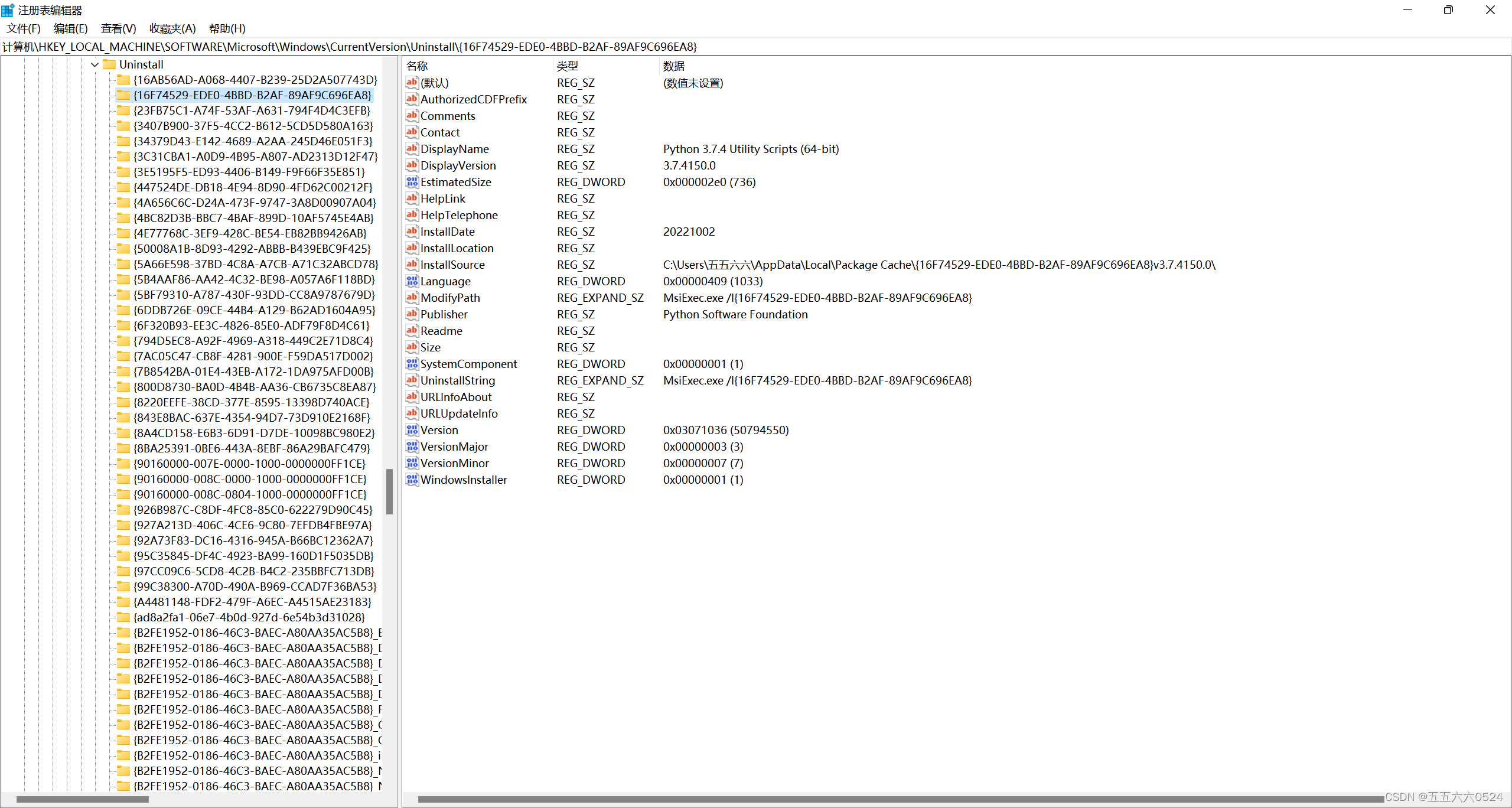
Task: Click the EstimatedSize DWORD value icon
Action: click(x=412, y=182)
